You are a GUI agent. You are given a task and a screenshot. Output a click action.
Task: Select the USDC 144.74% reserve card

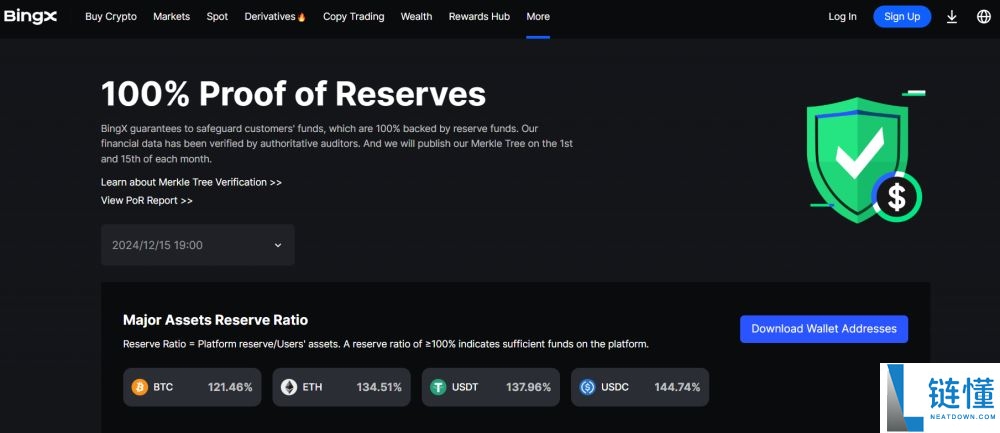640,387
